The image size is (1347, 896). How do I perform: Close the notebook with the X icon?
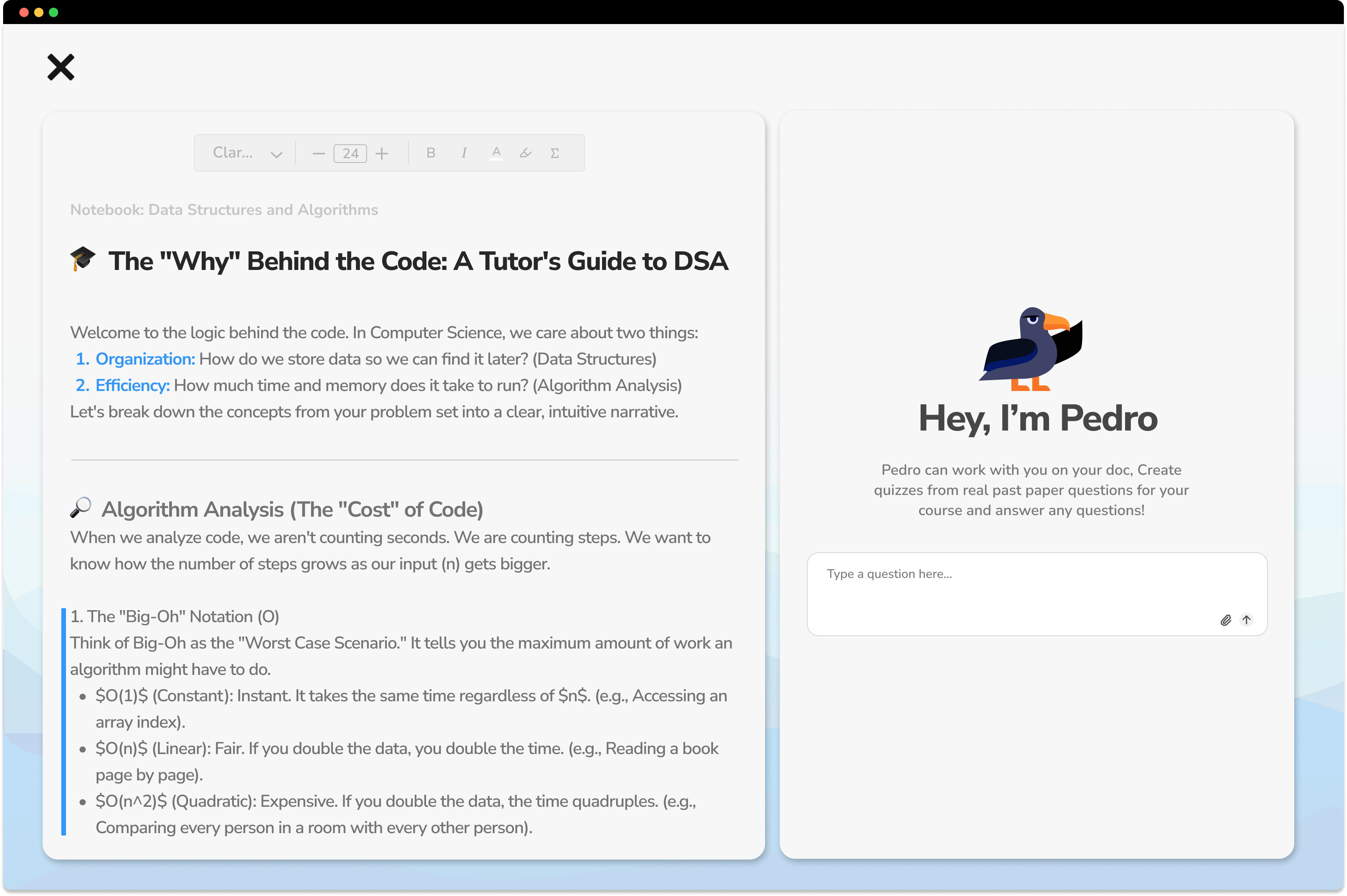[x=61, y=67]
